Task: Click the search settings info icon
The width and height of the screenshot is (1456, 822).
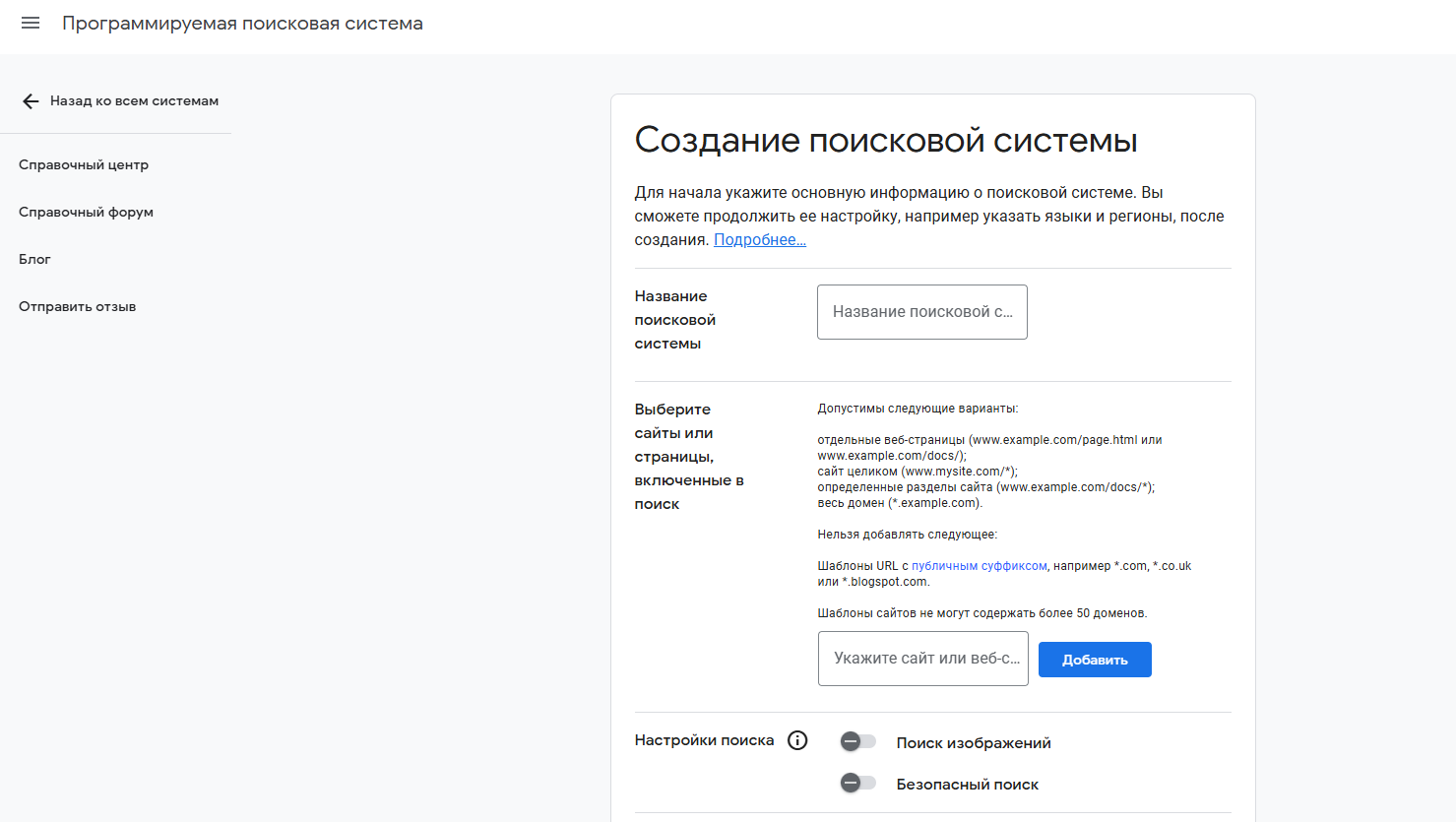Action: coord(797,740)
